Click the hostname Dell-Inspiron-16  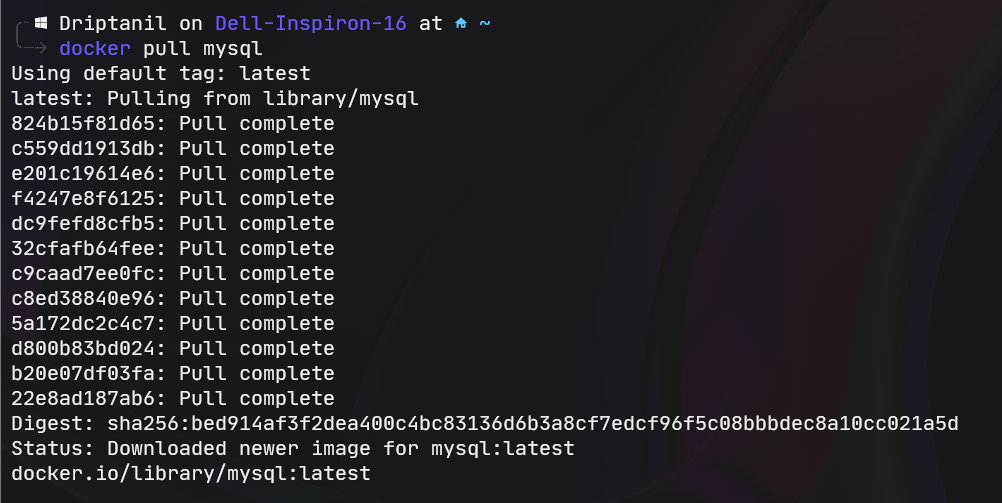click(x=311, y=23)
